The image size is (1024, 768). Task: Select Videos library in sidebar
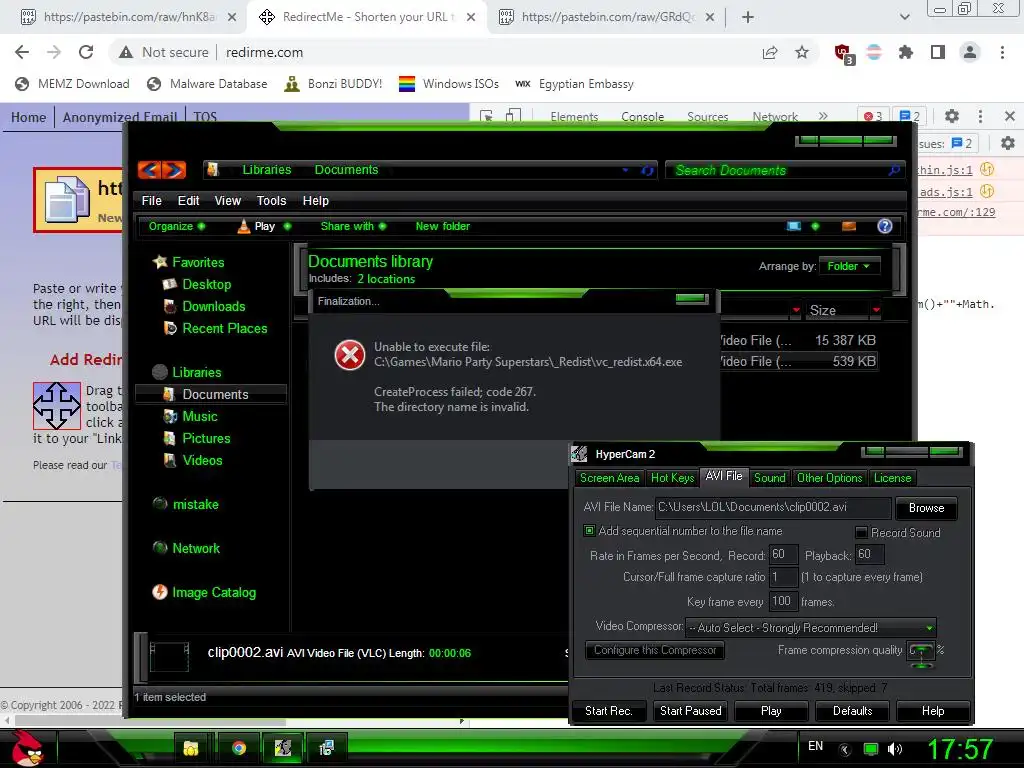click(202, 460)
